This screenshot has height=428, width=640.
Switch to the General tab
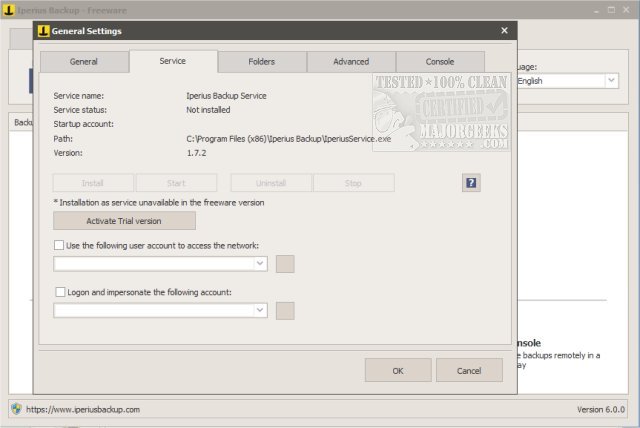84,62
